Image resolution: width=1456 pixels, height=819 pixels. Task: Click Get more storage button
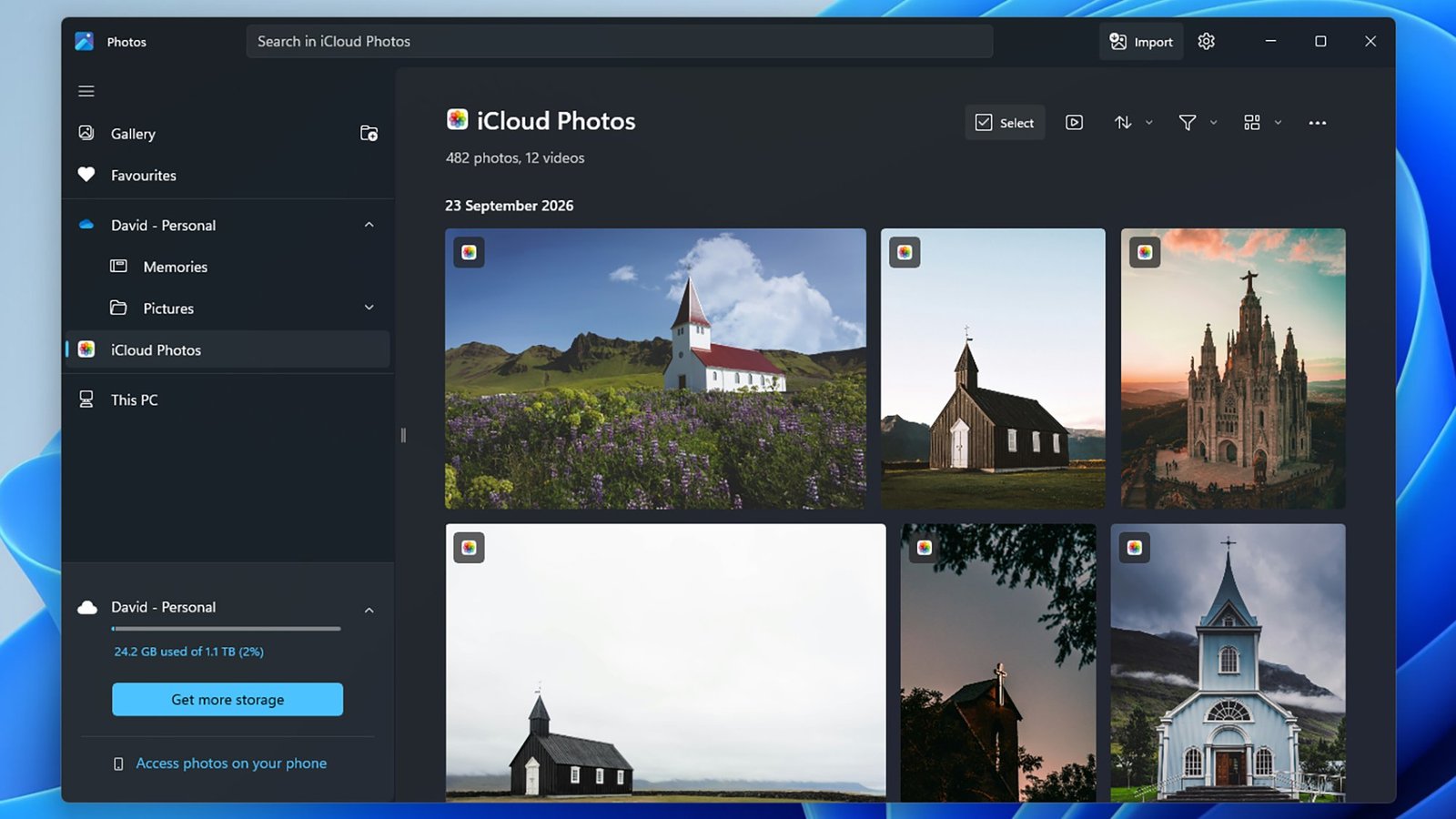tap(227, 699)
